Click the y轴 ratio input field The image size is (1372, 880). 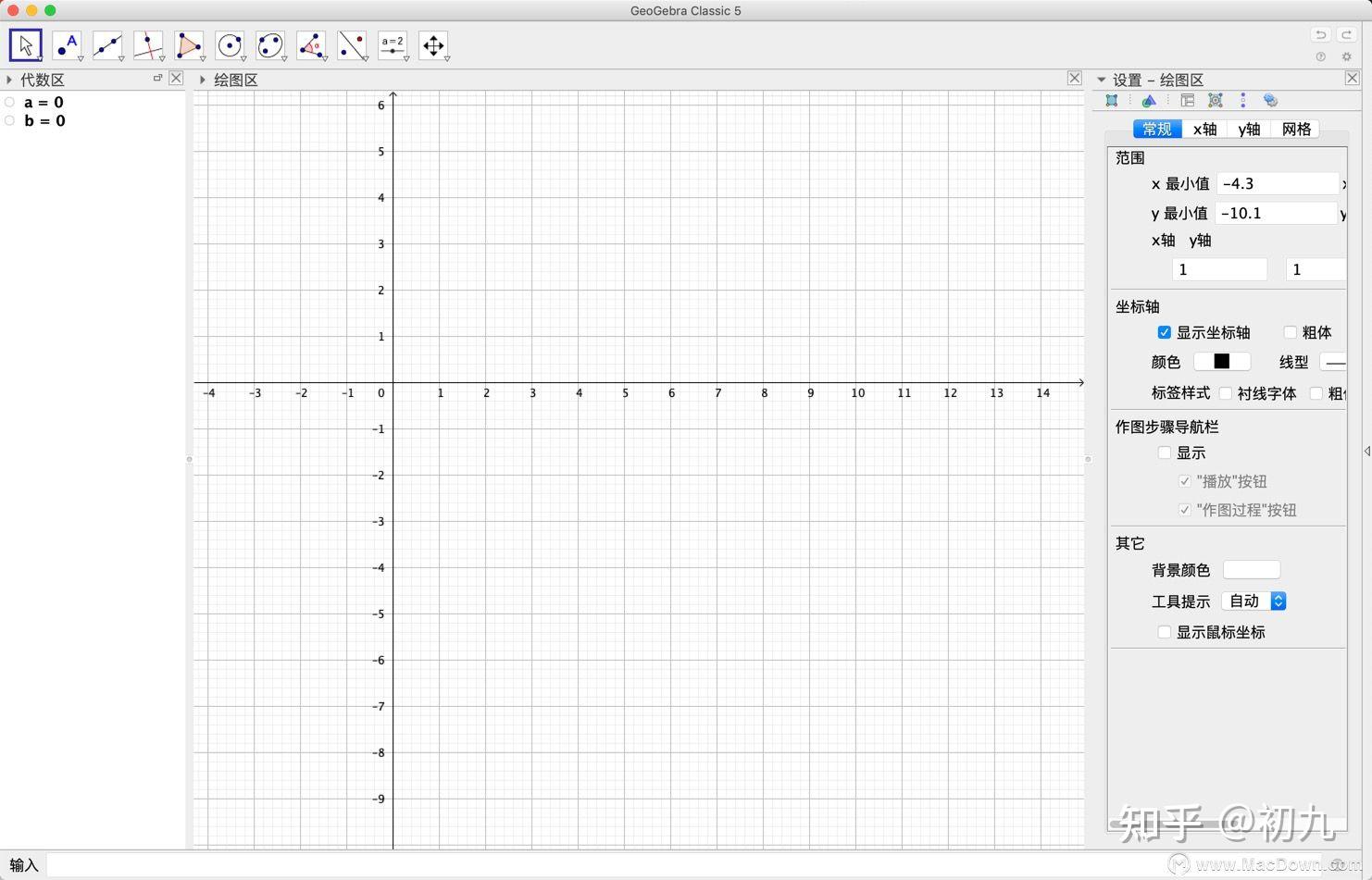1316,269
